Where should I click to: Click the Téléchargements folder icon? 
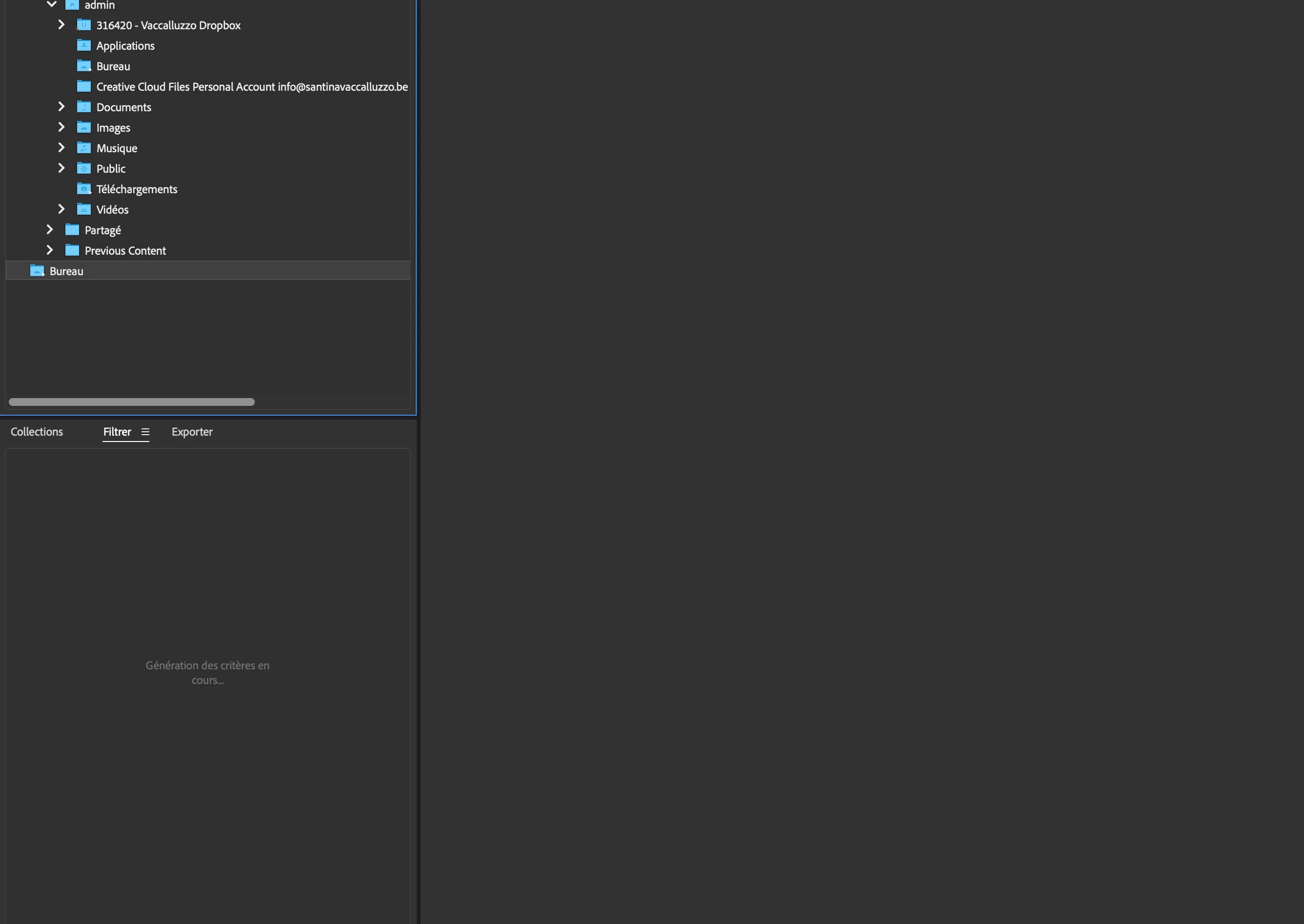click(83, 189)
